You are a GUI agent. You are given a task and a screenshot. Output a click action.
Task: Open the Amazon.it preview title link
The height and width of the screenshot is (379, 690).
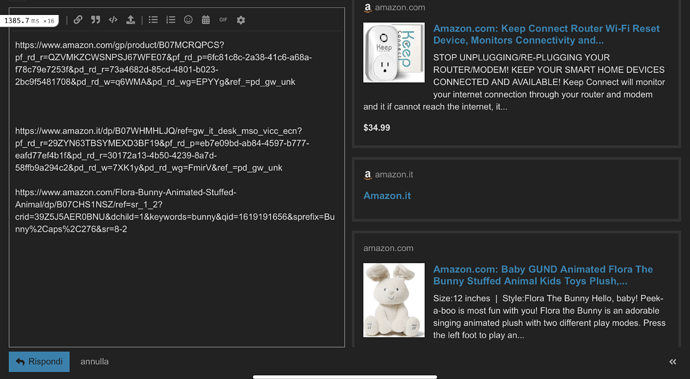pos(387,195)
